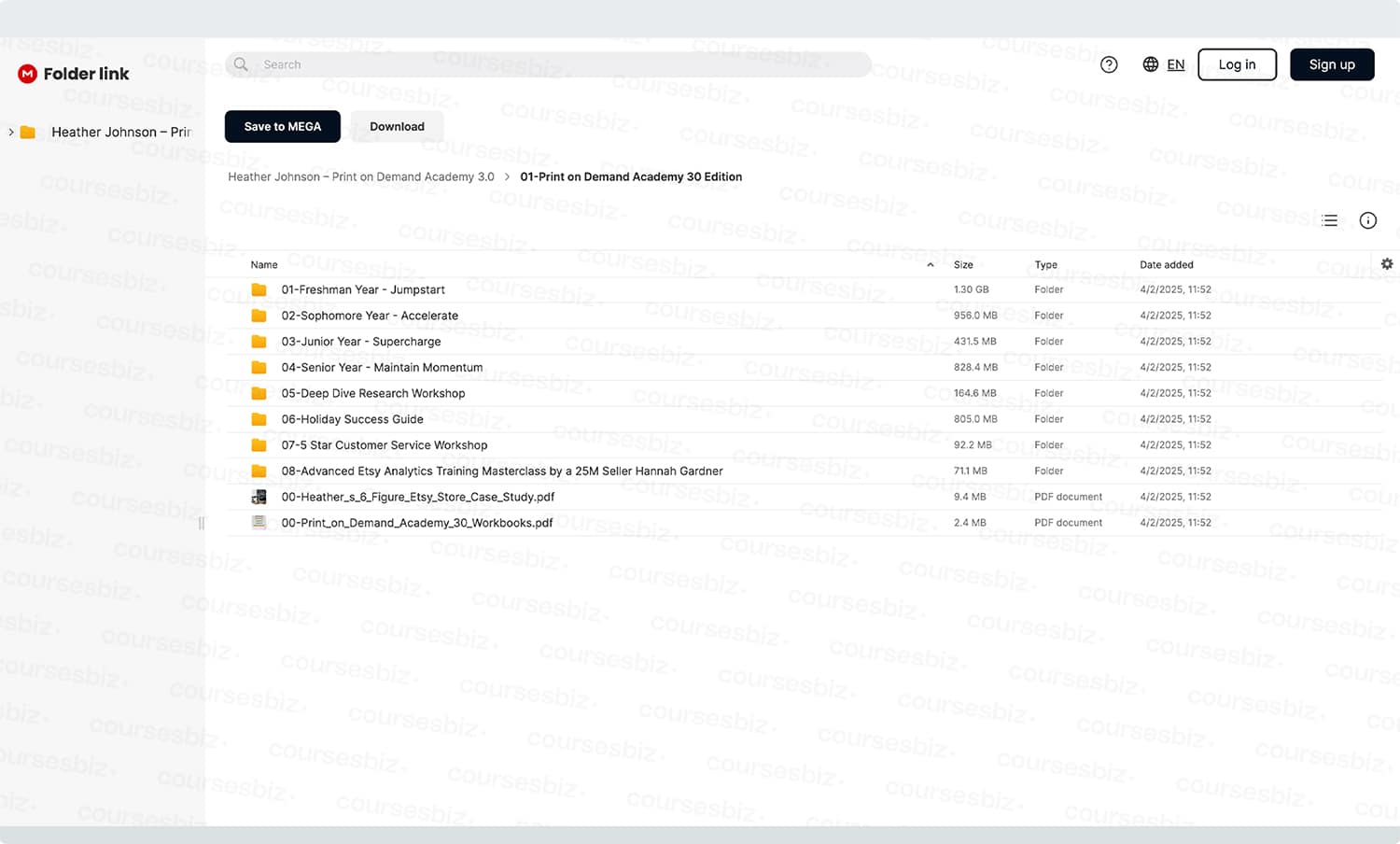Click the Sign up button
The width and height of the screenshot is (1400, 844).
click(x=1332, y=64)
